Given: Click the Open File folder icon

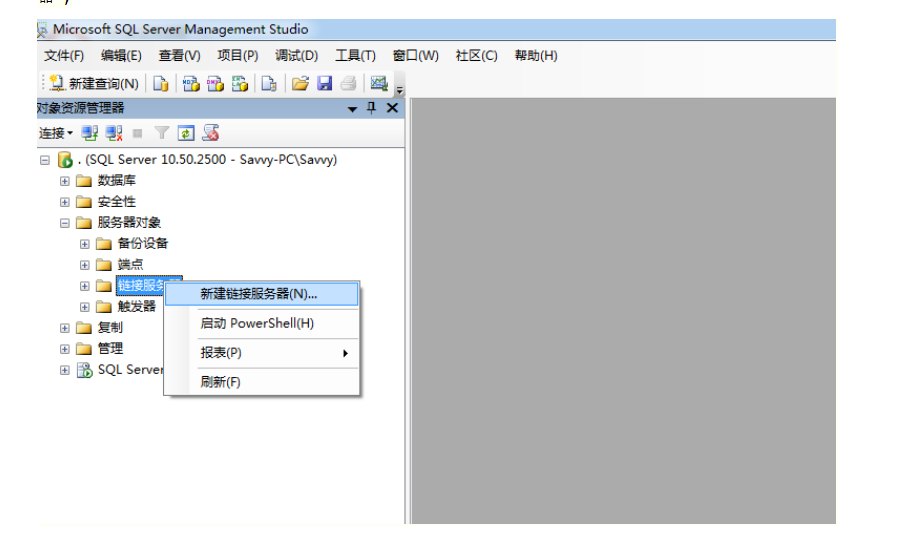Looking at the screenshot, I should 300,83.
